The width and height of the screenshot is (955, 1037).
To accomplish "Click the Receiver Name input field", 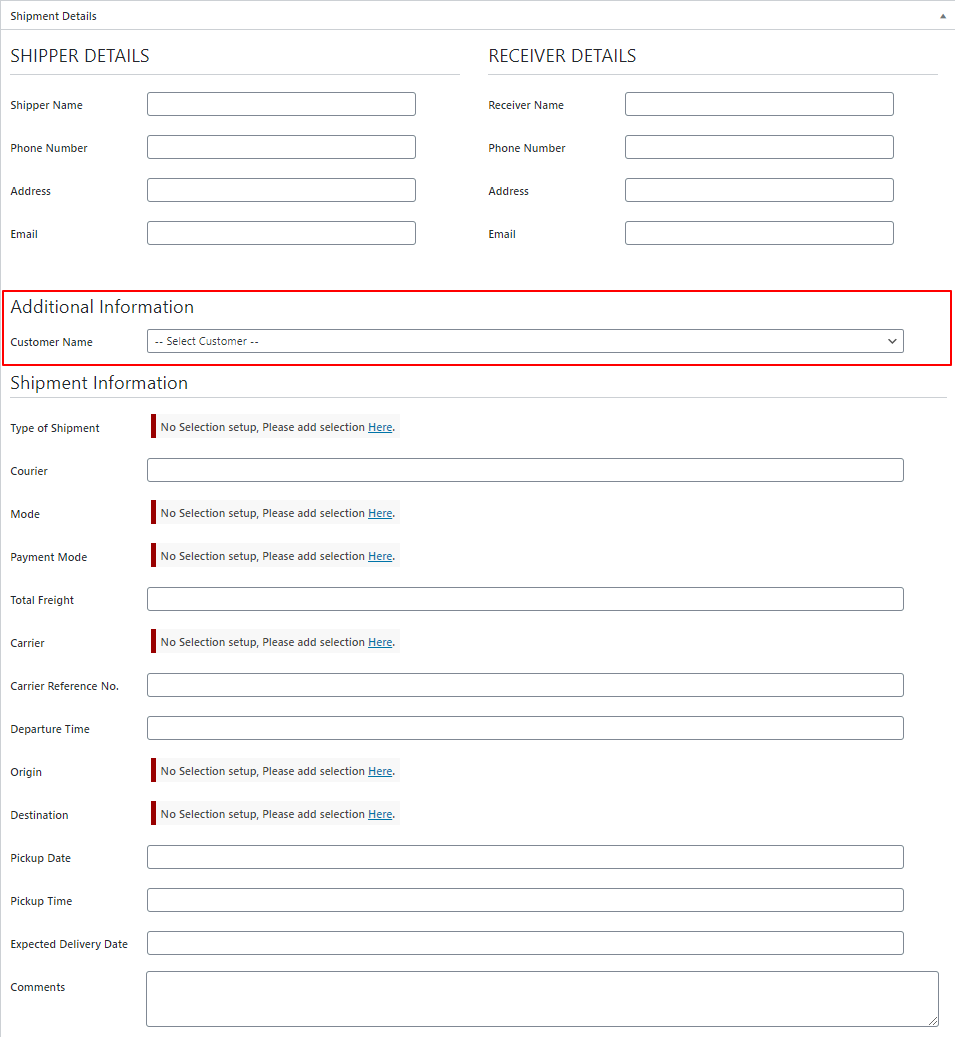I will [759, 104].
